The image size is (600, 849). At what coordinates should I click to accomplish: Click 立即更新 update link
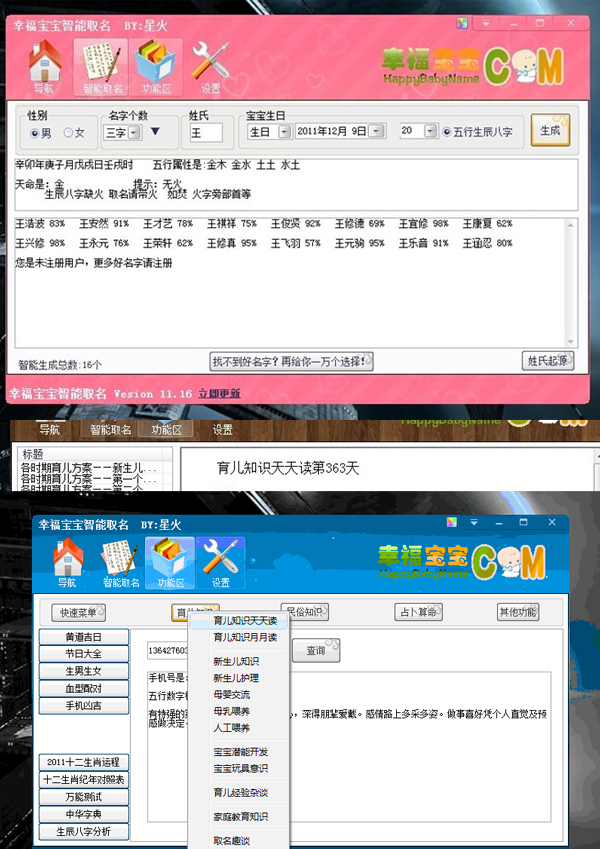219,394
